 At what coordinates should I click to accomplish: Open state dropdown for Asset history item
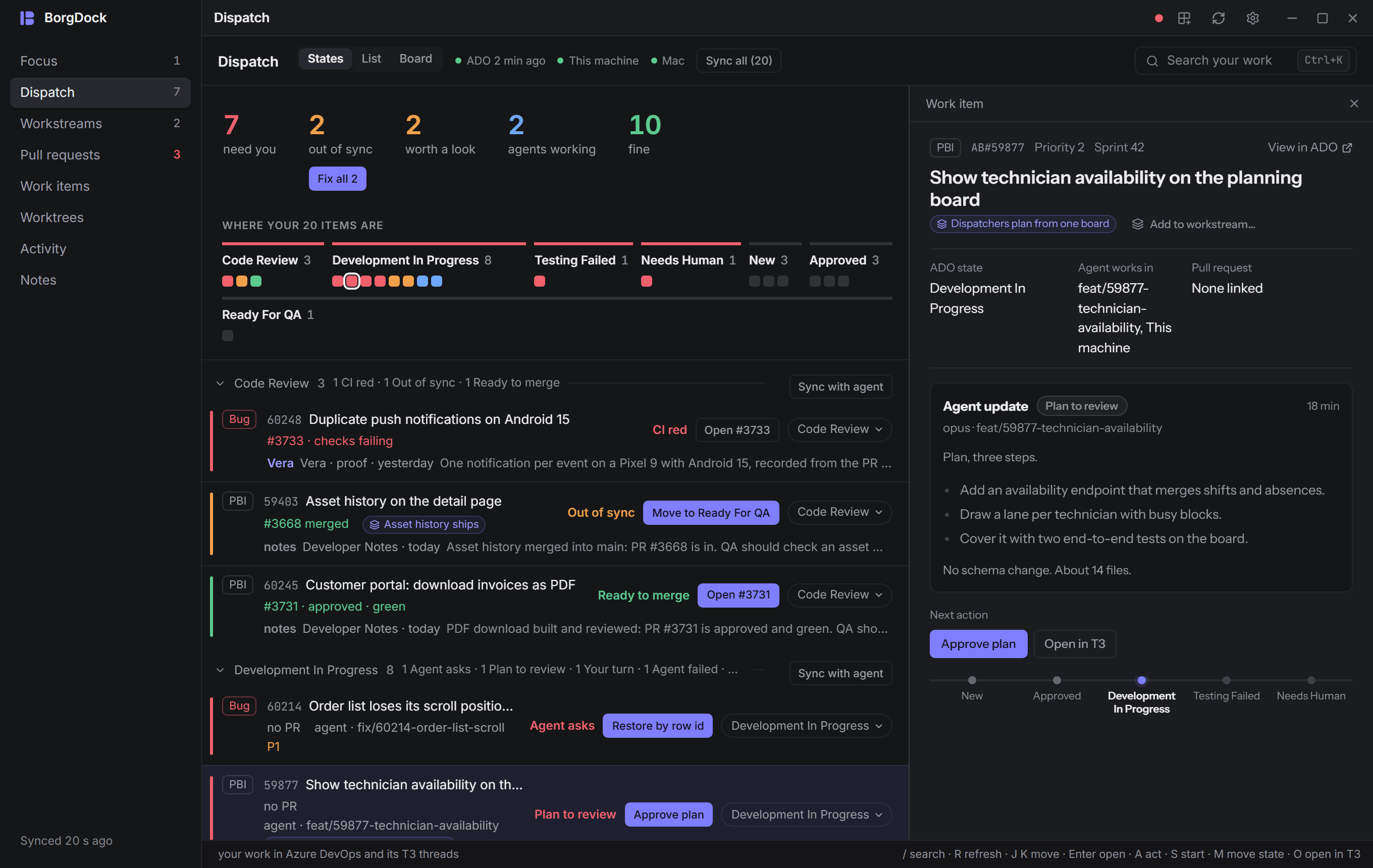pos(839,512)
